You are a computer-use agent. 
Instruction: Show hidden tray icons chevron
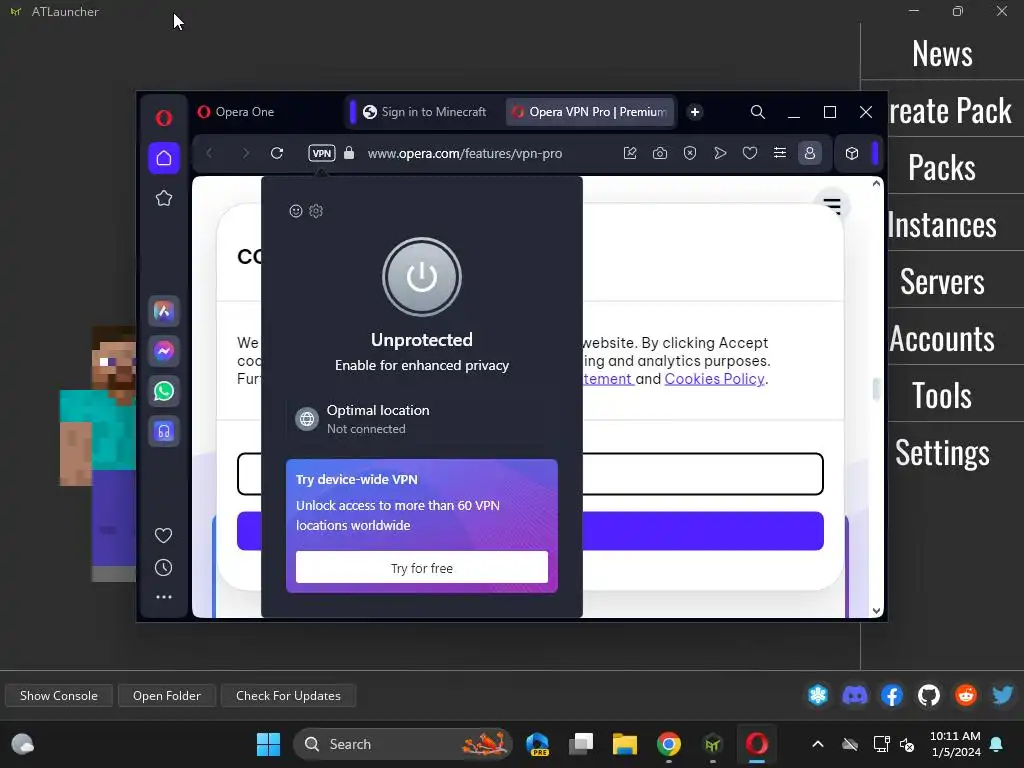click(818, 744)
